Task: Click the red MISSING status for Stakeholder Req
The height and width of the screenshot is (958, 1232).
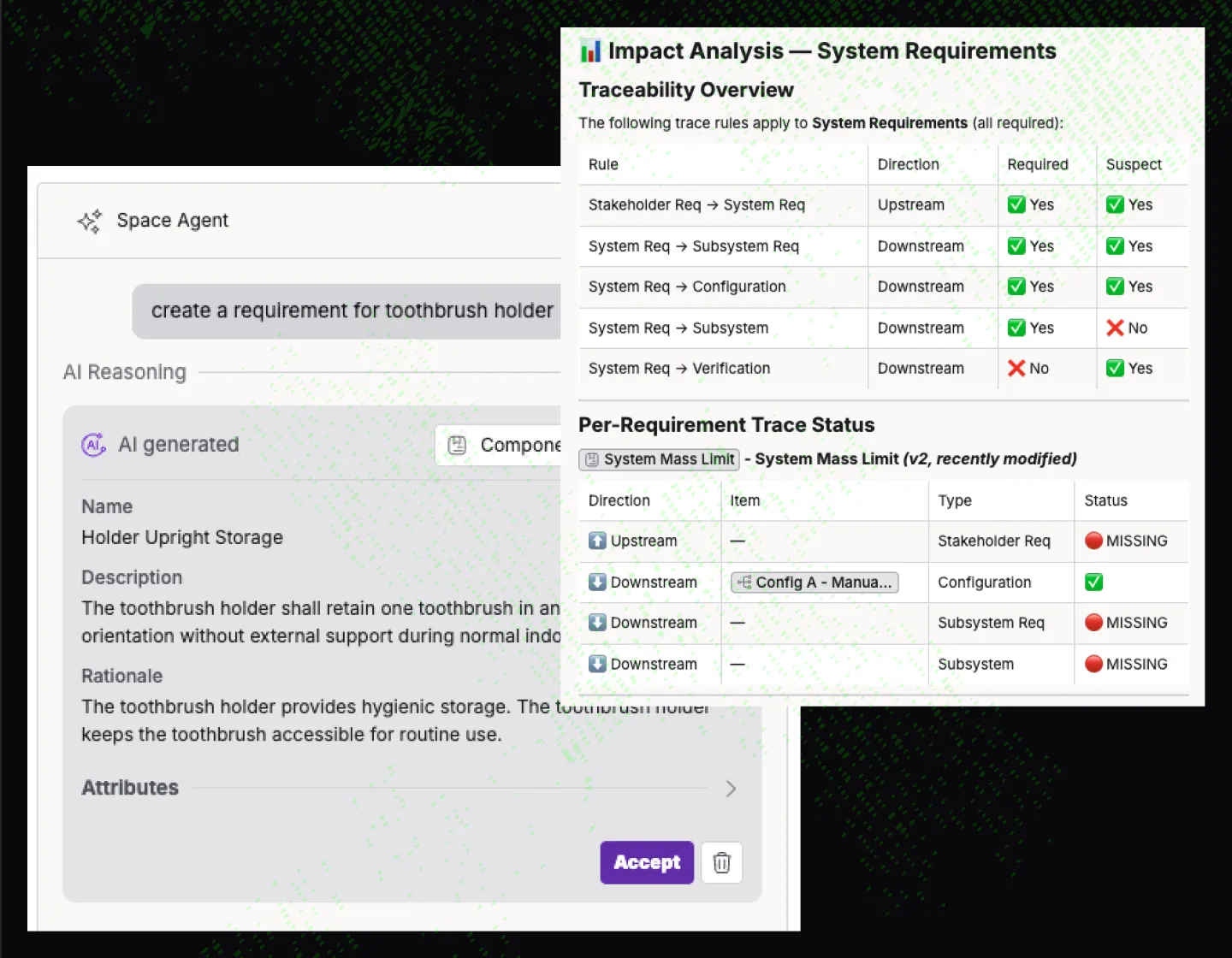Action: coord(1126,541)
